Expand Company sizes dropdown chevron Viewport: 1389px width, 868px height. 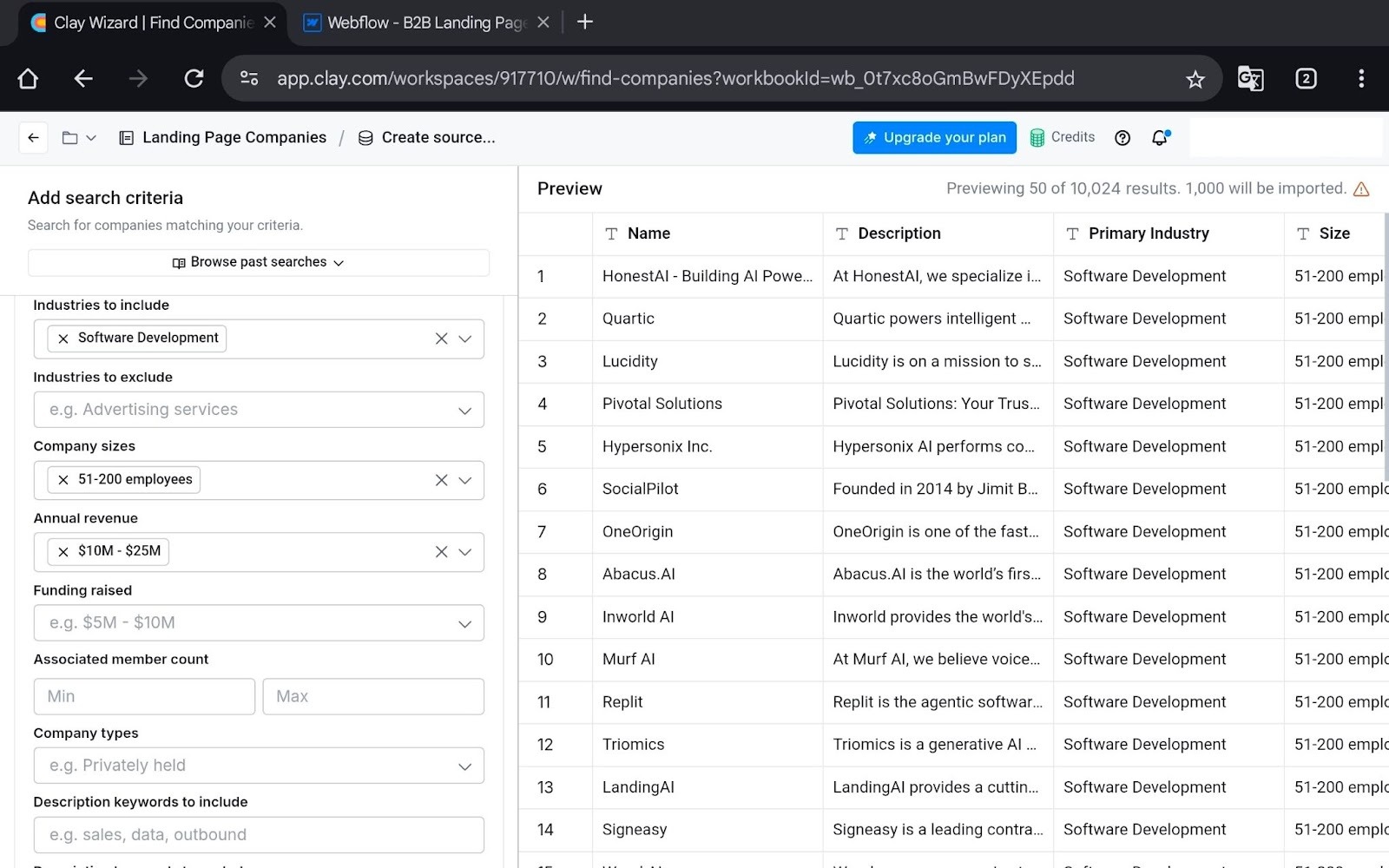pos(465,480)
